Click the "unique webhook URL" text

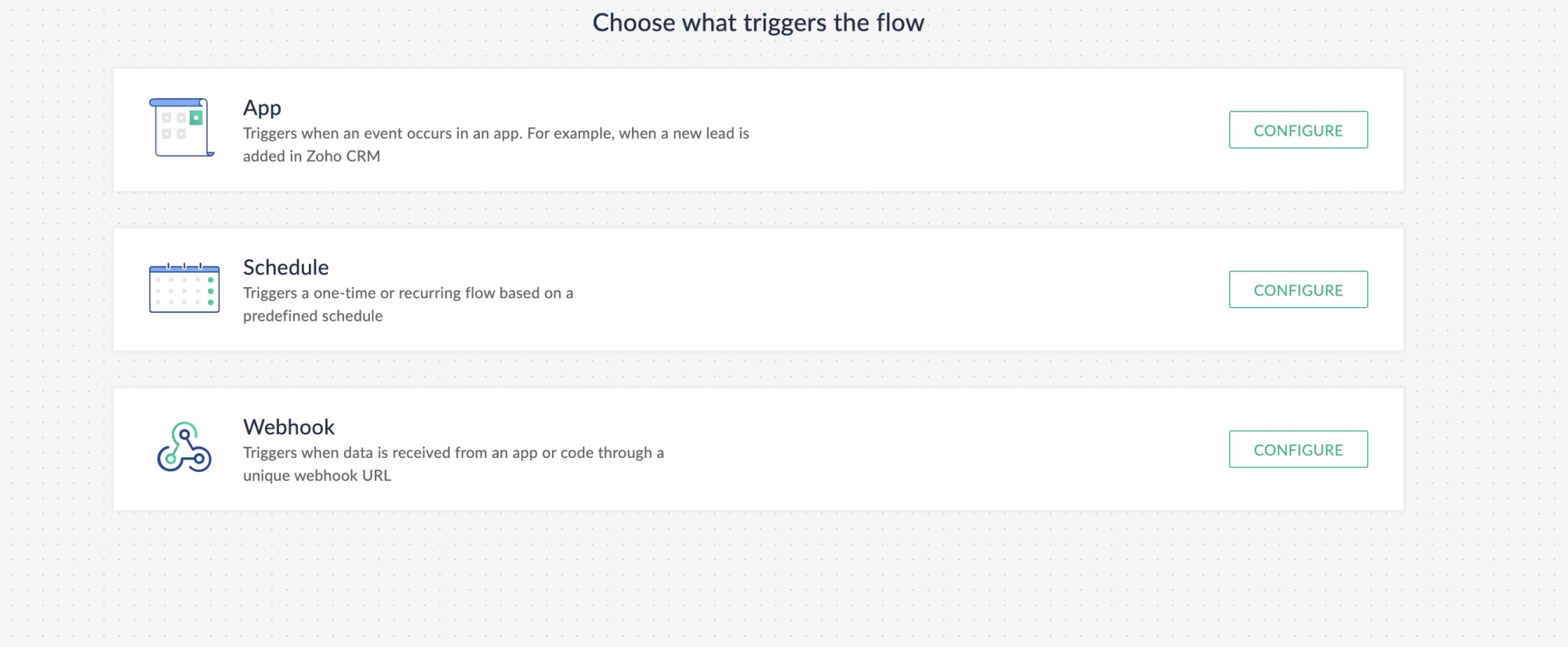tap(317, 475)
